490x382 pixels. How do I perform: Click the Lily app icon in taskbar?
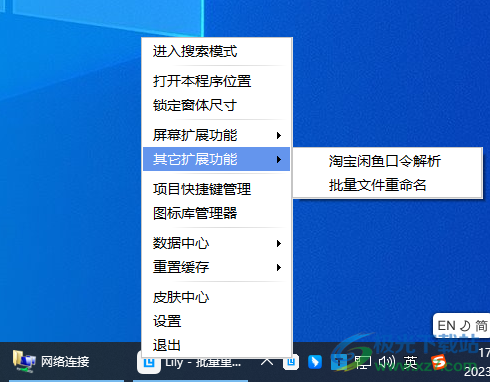[149, 363]
